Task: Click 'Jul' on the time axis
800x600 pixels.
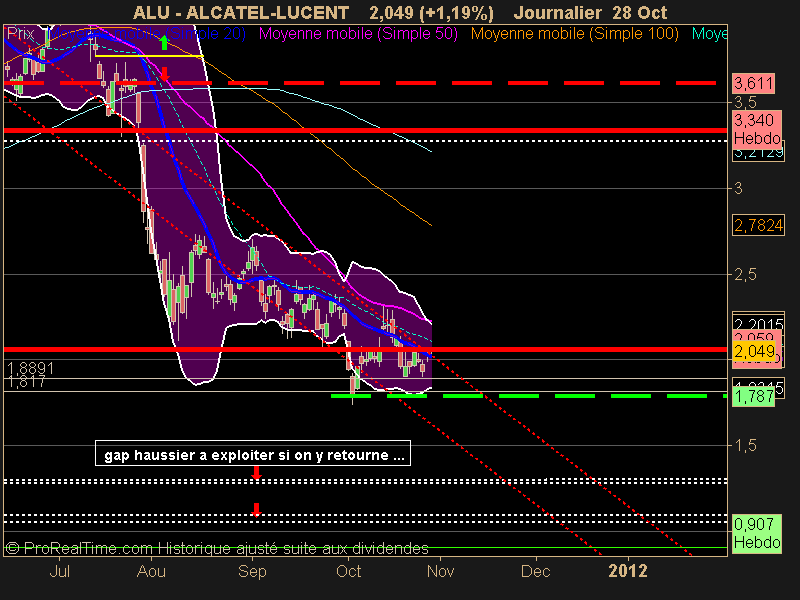Action: (60, 571)
